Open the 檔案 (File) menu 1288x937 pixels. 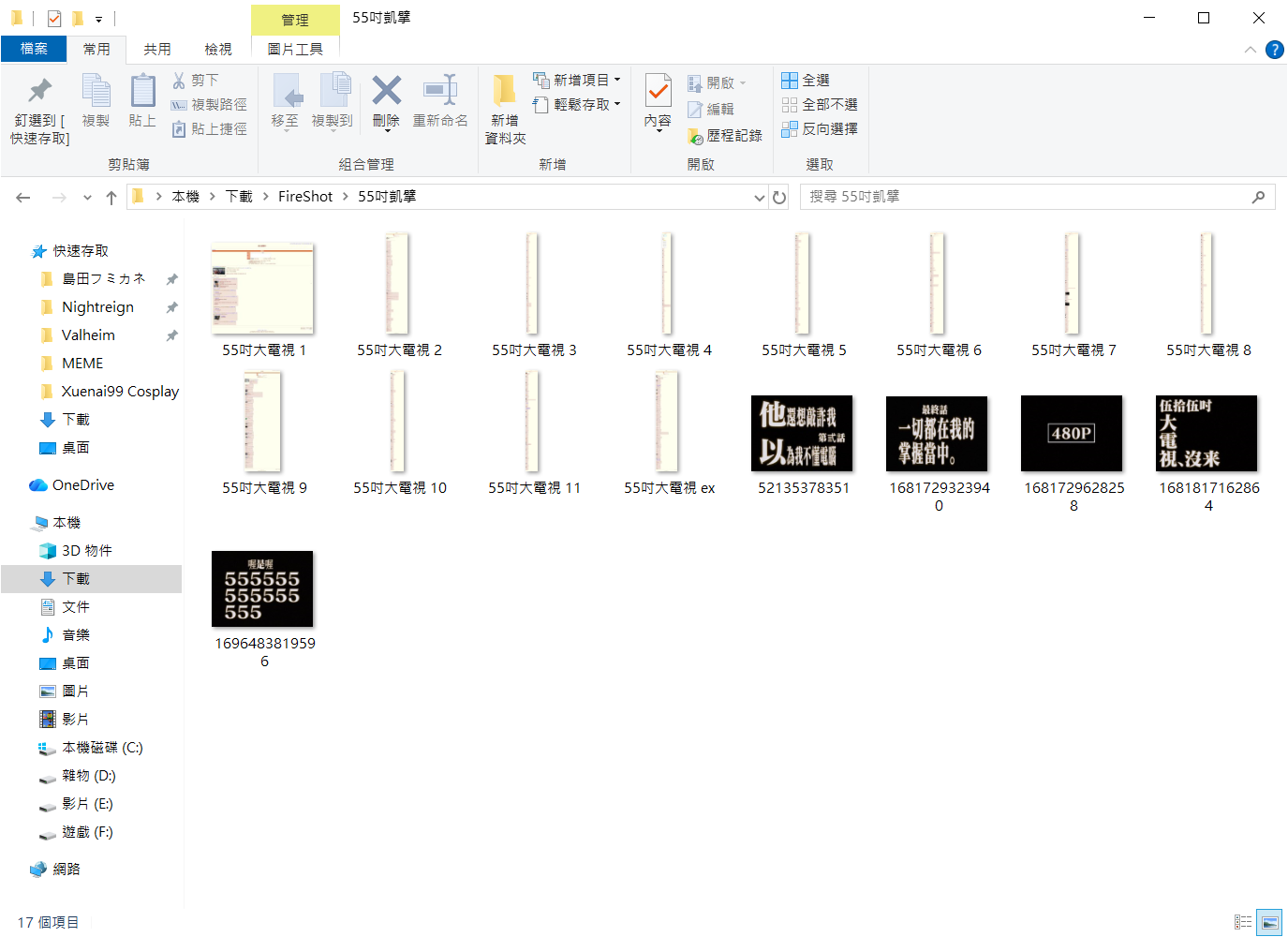tap(34, 50)
